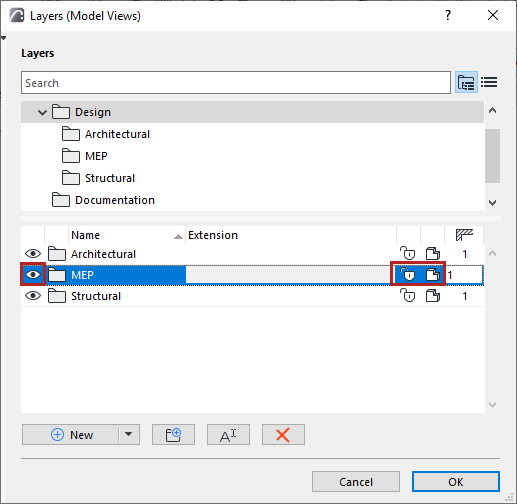Toggle the Structural folder eye icon

click(x=33, y=296)
